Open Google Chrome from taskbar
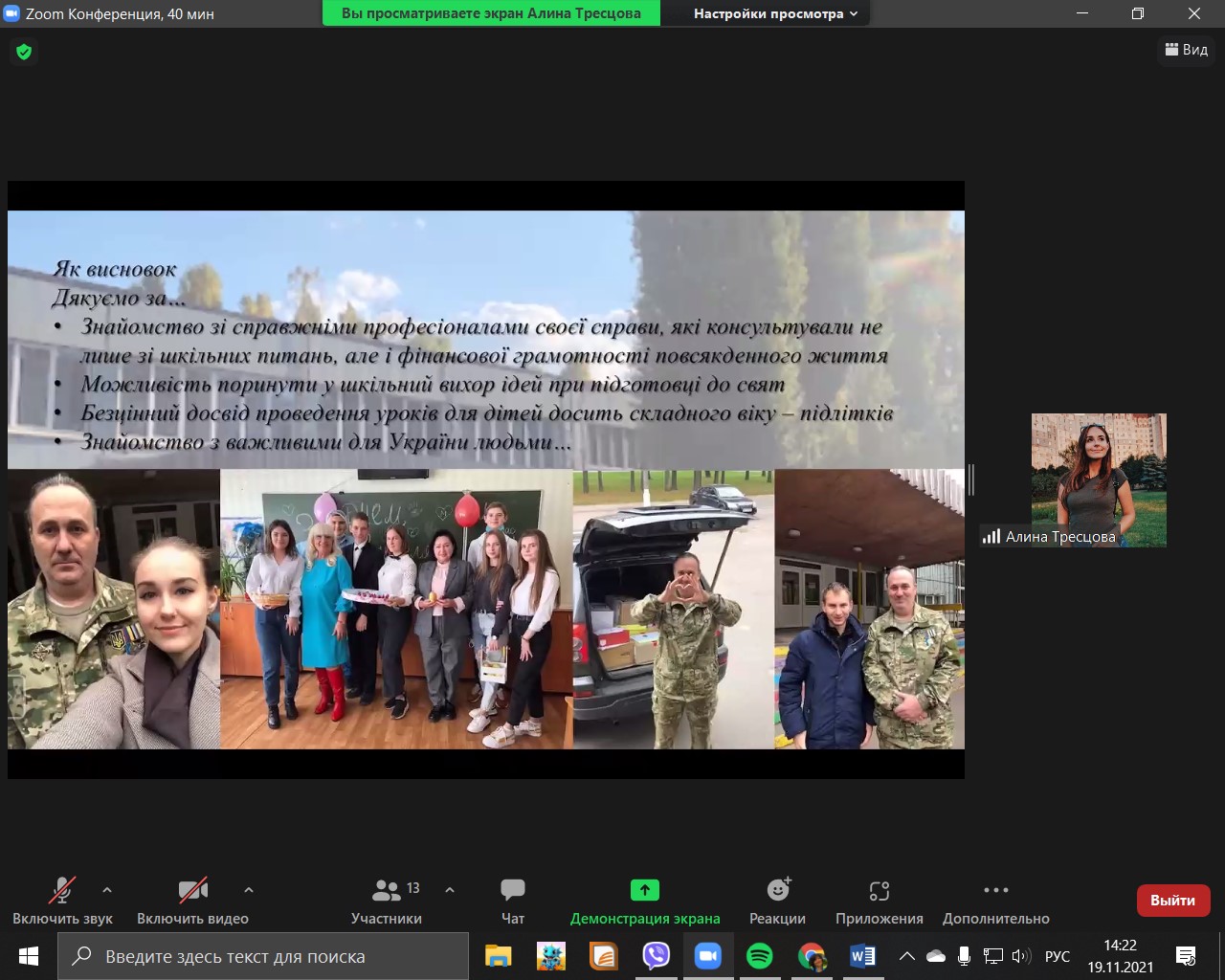The height and width of the screenshot is (980, 1225). (812, 956)
